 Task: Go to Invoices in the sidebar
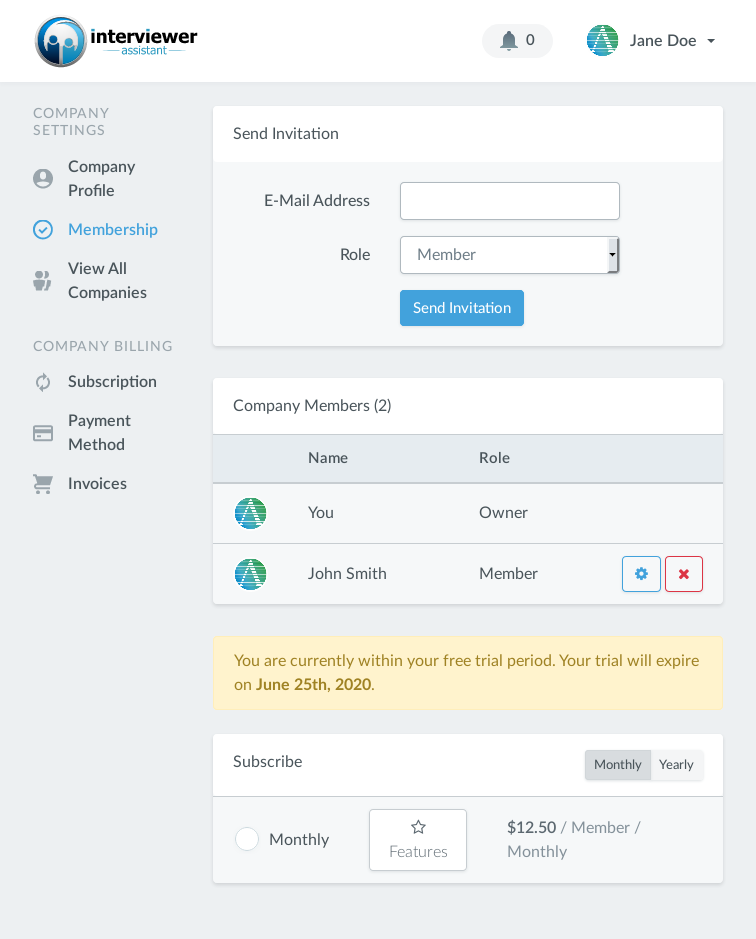pyautogui.click(x=97, y=484)
